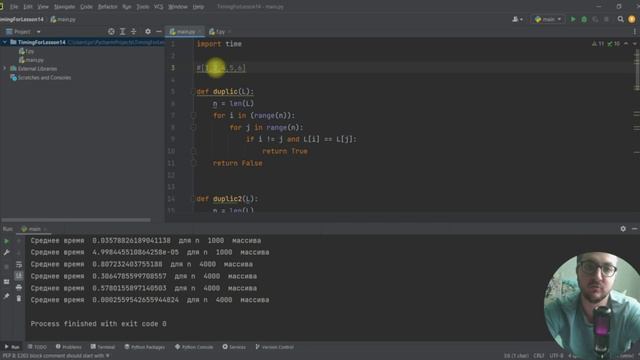Open the File menu

[x=14, y=7]
